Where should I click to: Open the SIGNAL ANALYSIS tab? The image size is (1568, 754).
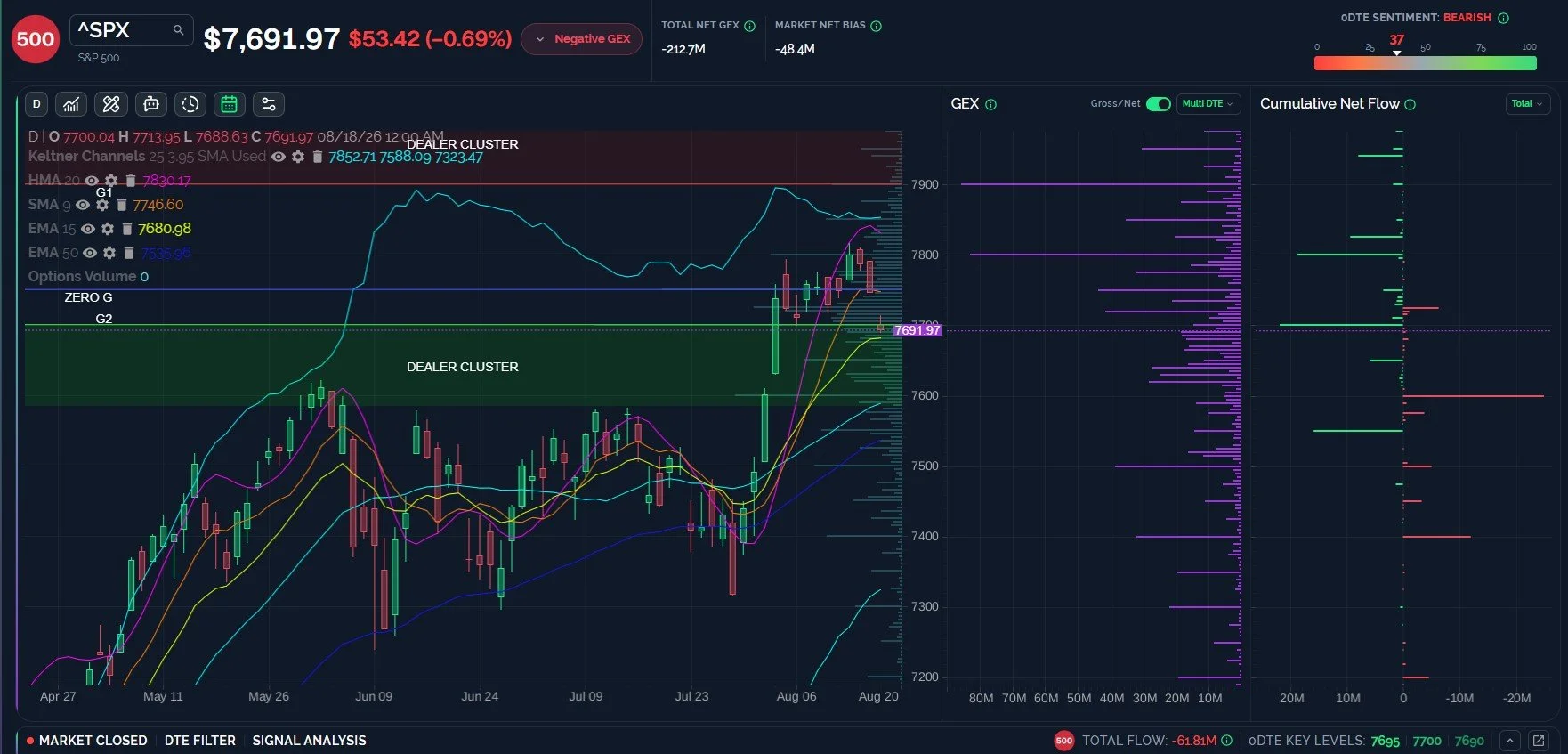coord(309,740)
